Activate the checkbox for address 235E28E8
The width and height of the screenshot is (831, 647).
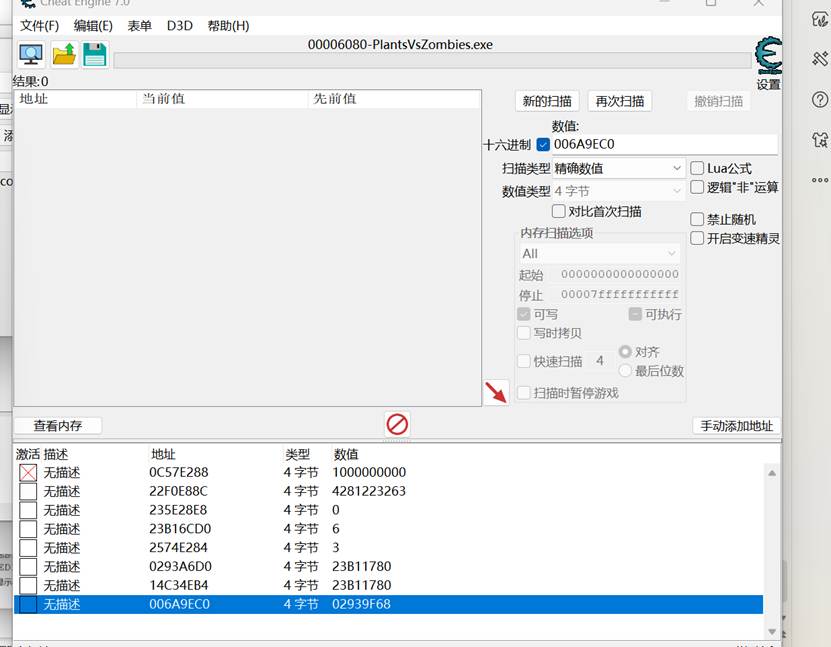(x=28, y=510)
